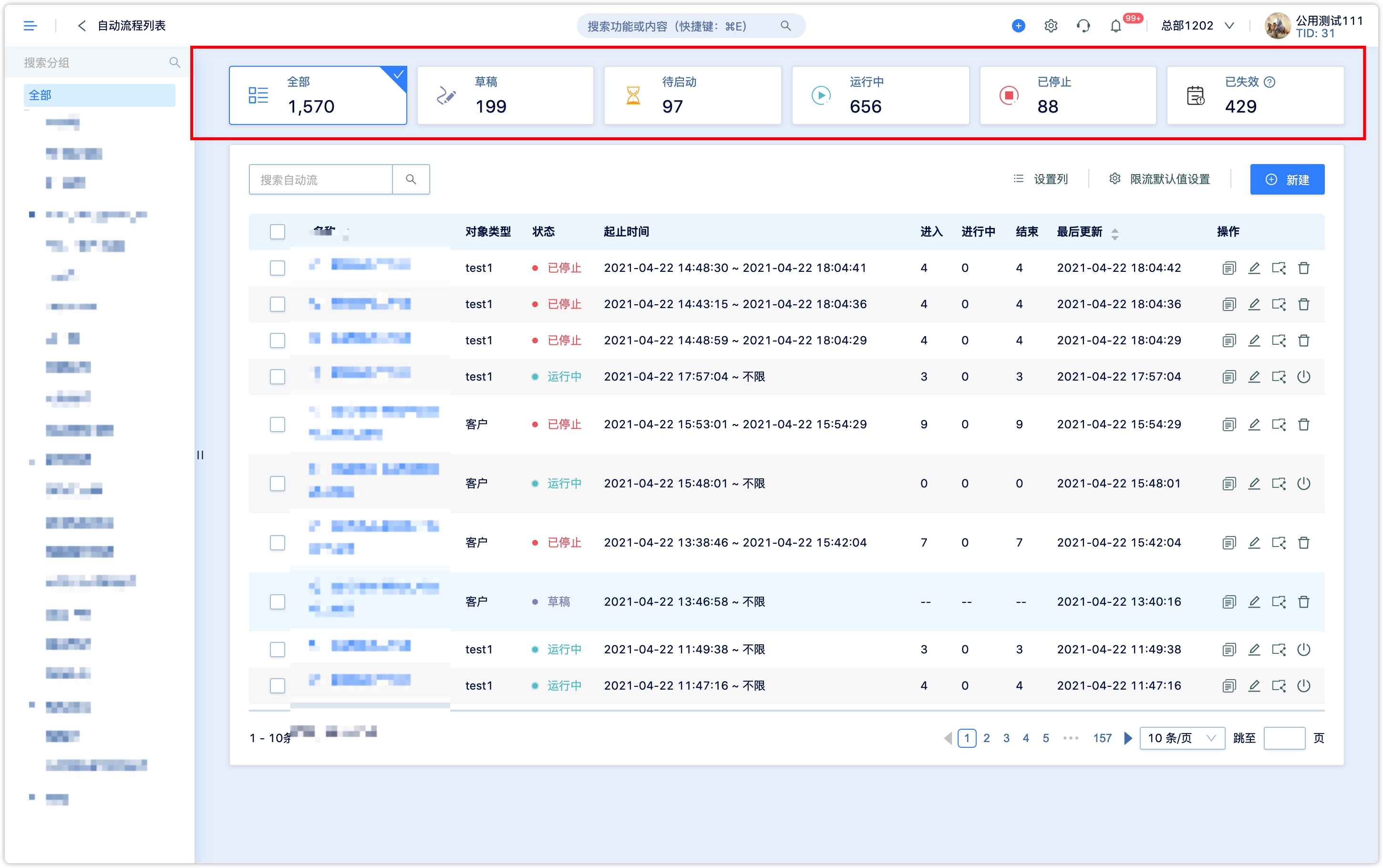Check the row updated 11:47:16

click(x=277, y=685)
